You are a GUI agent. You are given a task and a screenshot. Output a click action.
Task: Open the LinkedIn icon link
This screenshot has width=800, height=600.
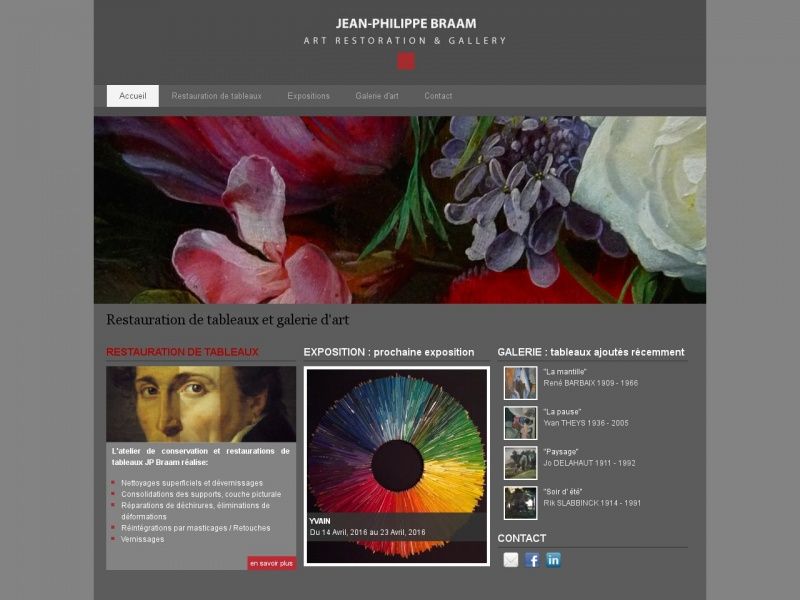click(554, 560)
